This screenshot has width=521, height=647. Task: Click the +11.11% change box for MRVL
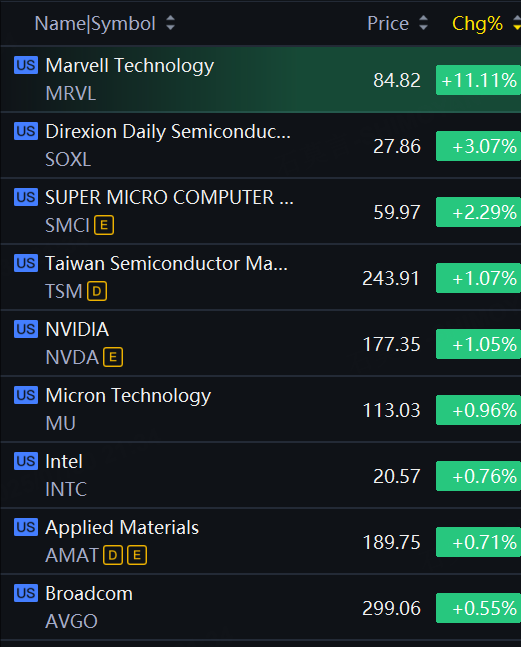click(479, 80)
